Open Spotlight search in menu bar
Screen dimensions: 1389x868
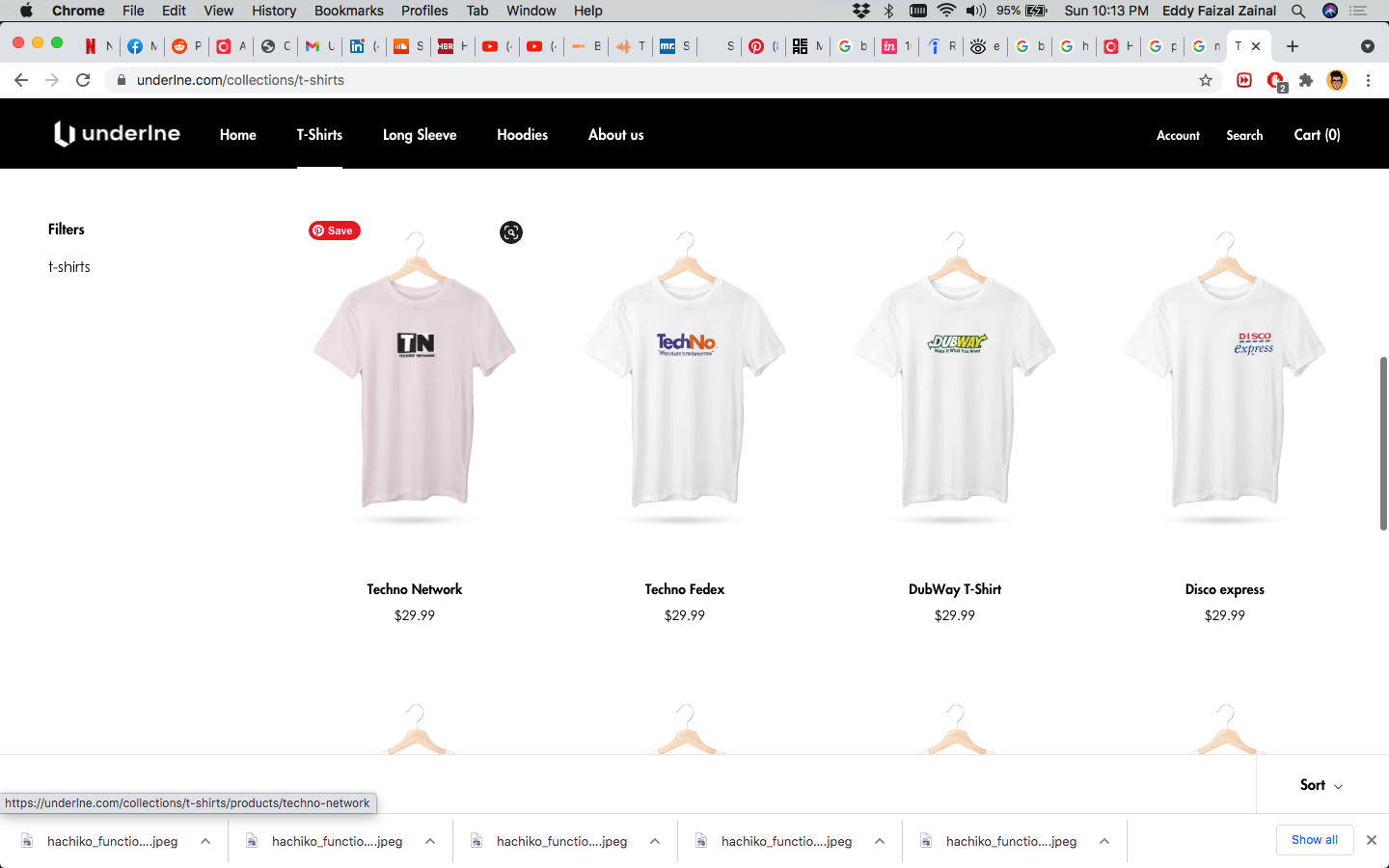coord(1298,11)
